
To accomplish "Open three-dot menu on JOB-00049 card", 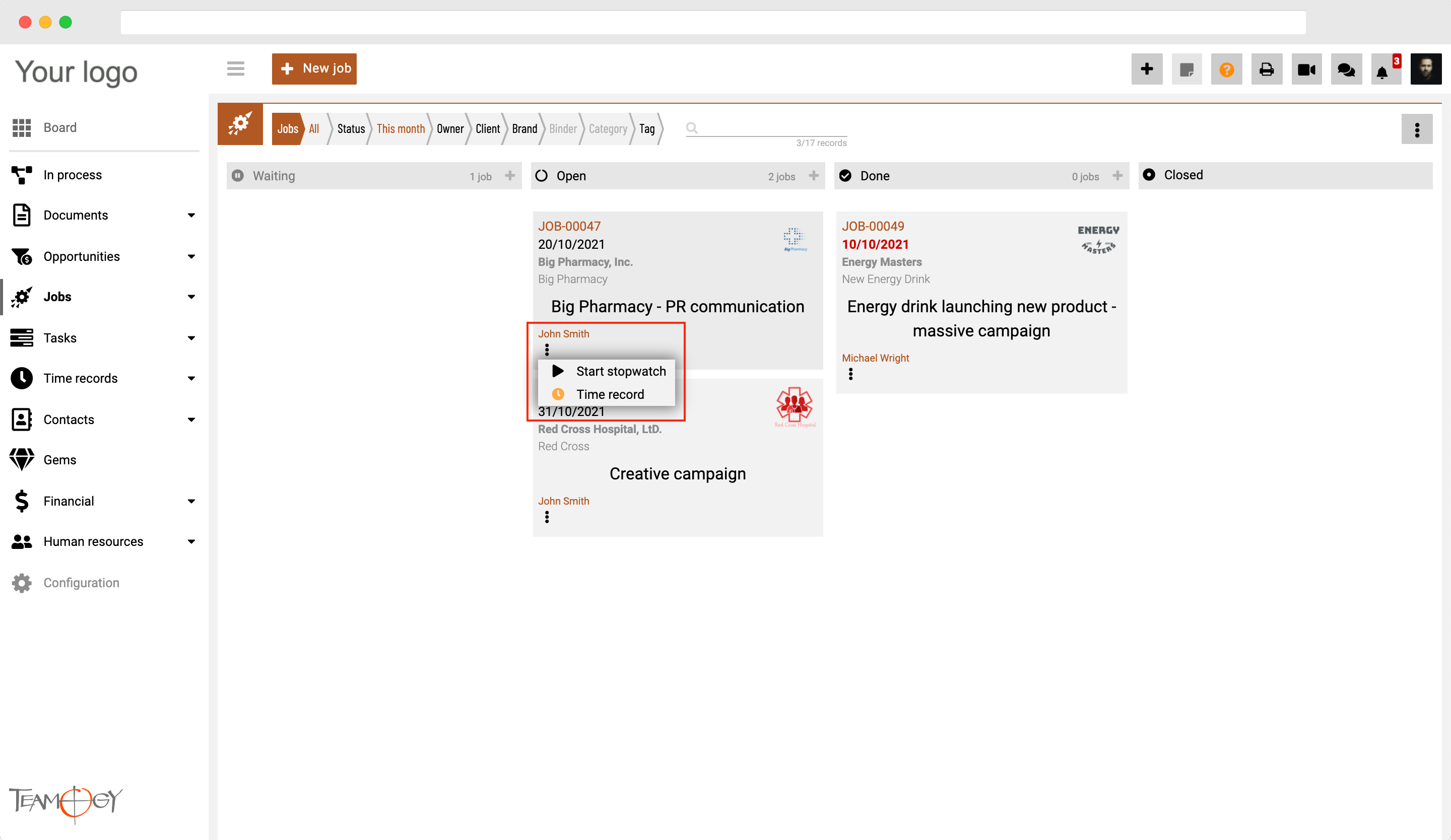I will click(x=850, y=374).
